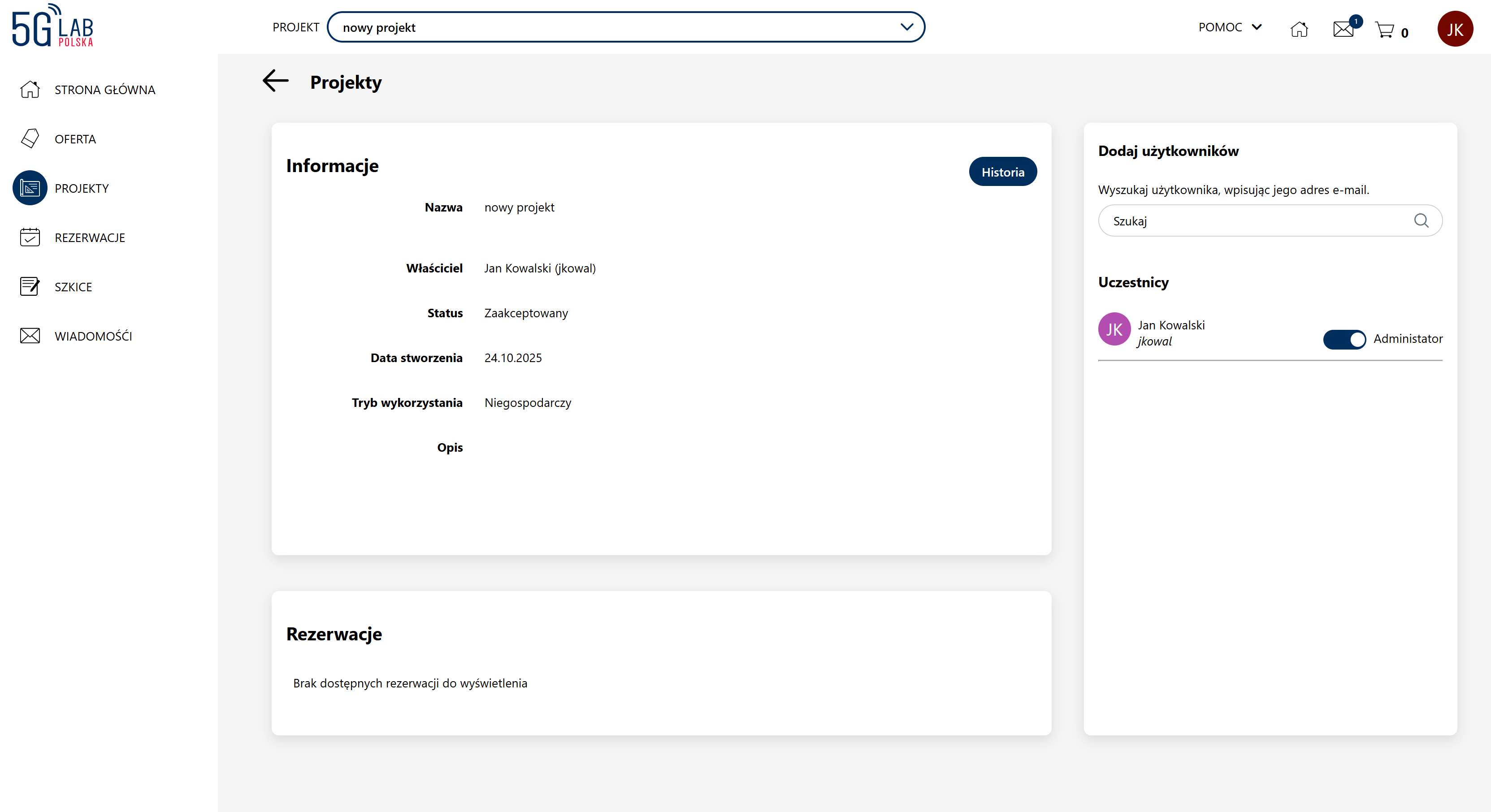Click chevron arrow in project combo box
Viewport: 1491px width, 812px height.
pos(906,27)
